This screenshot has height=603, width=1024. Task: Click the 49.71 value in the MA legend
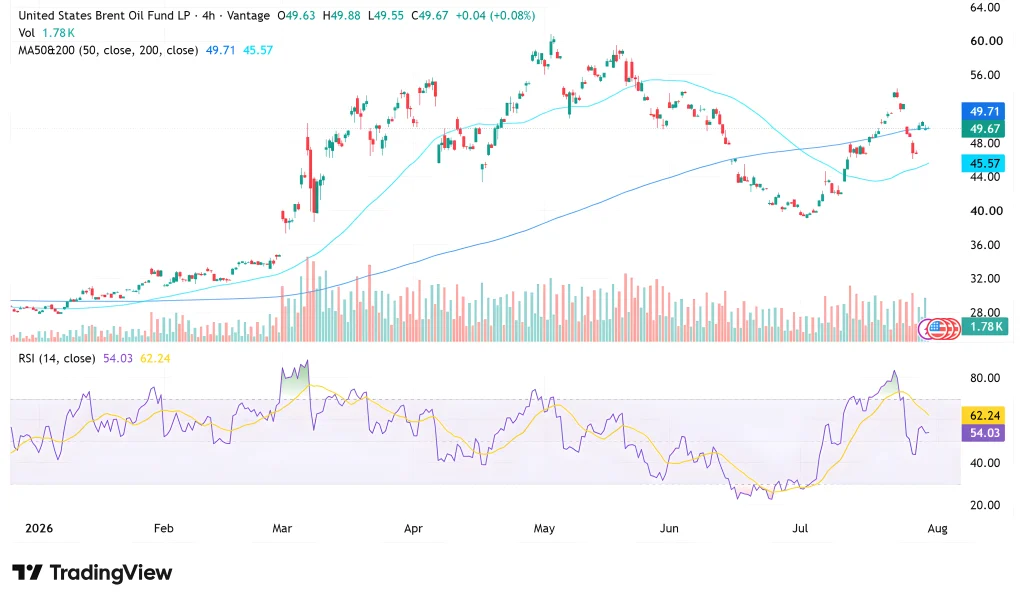tap(221, 50)
